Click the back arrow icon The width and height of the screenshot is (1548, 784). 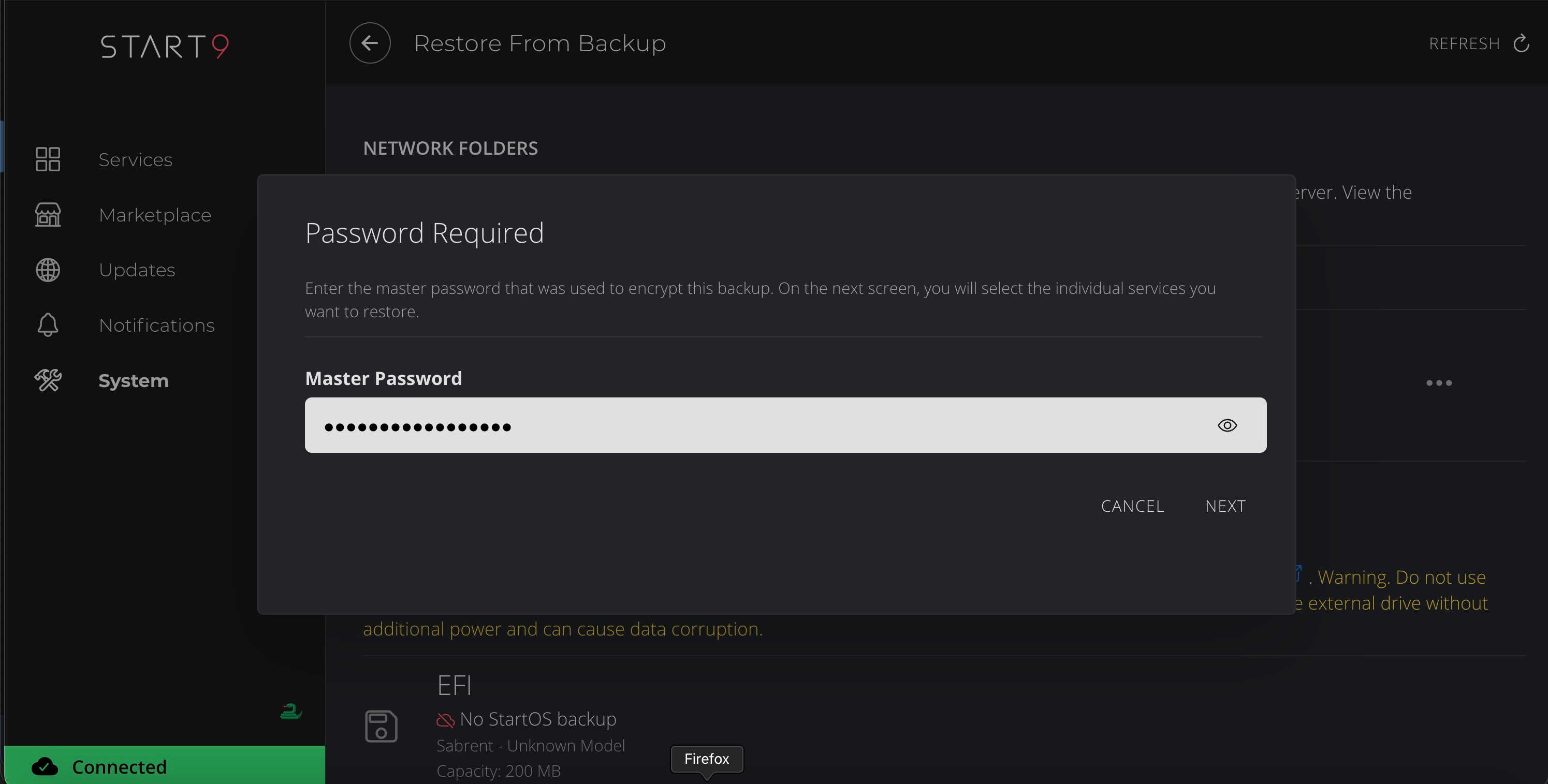tap(370, 43)
